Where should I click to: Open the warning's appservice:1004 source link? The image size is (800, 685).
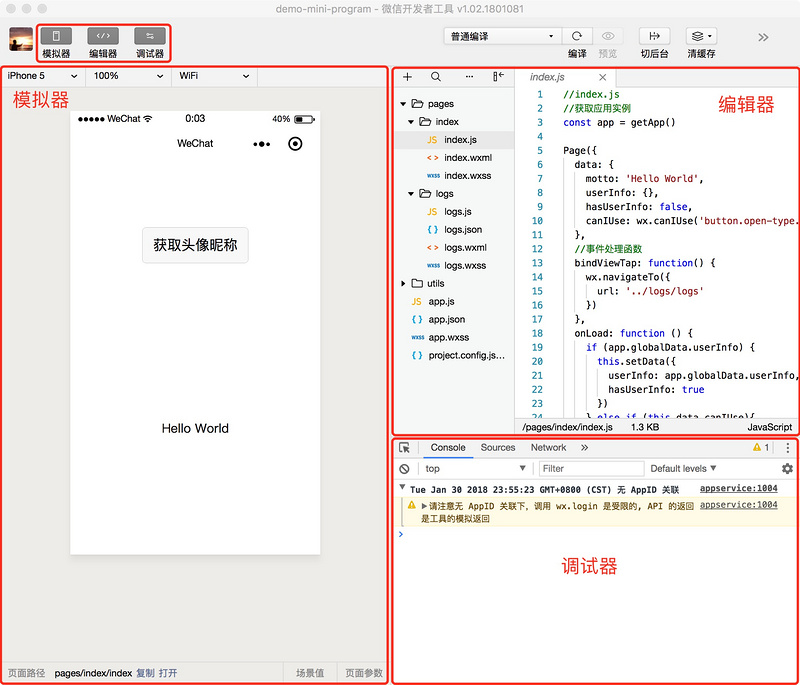coord(738,505)
